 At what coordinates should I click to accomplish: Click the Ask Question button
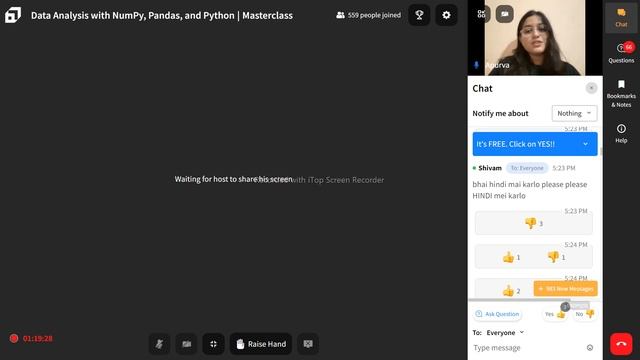click(x=497, y=314)
